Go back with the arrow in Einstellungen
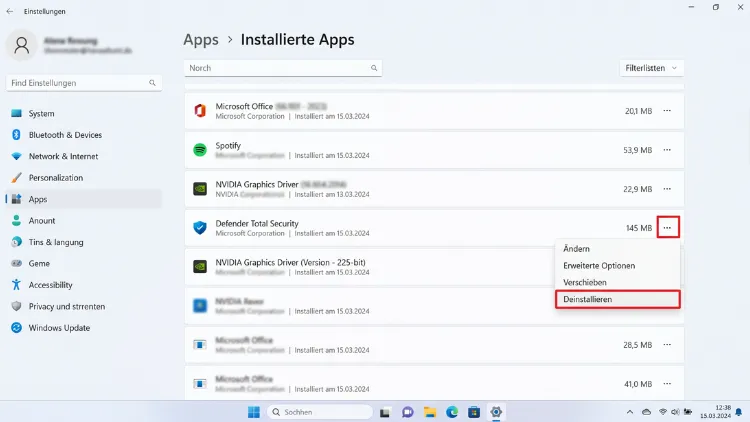Screen dimensions: 750x422 tap(10, 11)
